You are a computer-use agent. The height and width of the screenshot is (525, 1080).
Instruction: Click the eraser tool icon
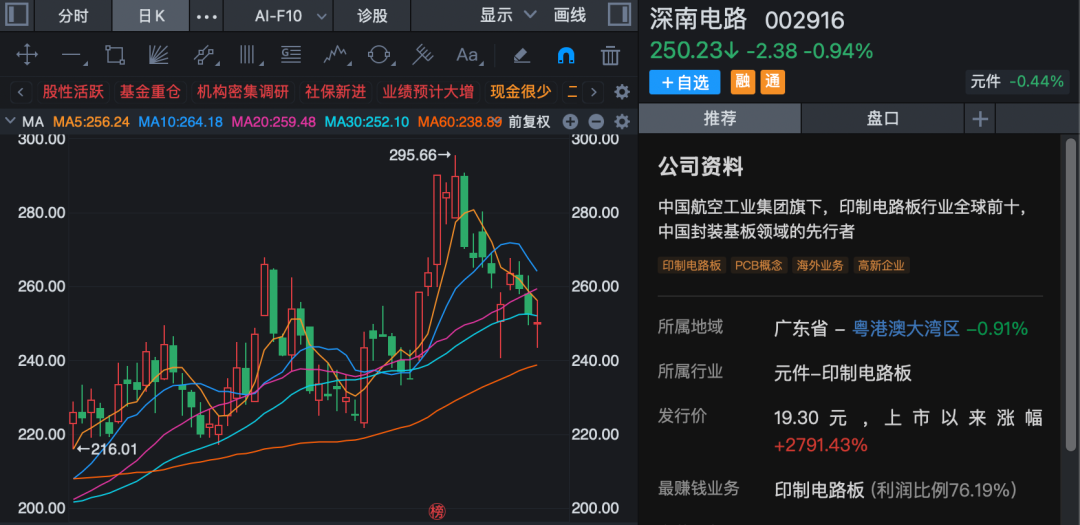[x=521, y=54]
